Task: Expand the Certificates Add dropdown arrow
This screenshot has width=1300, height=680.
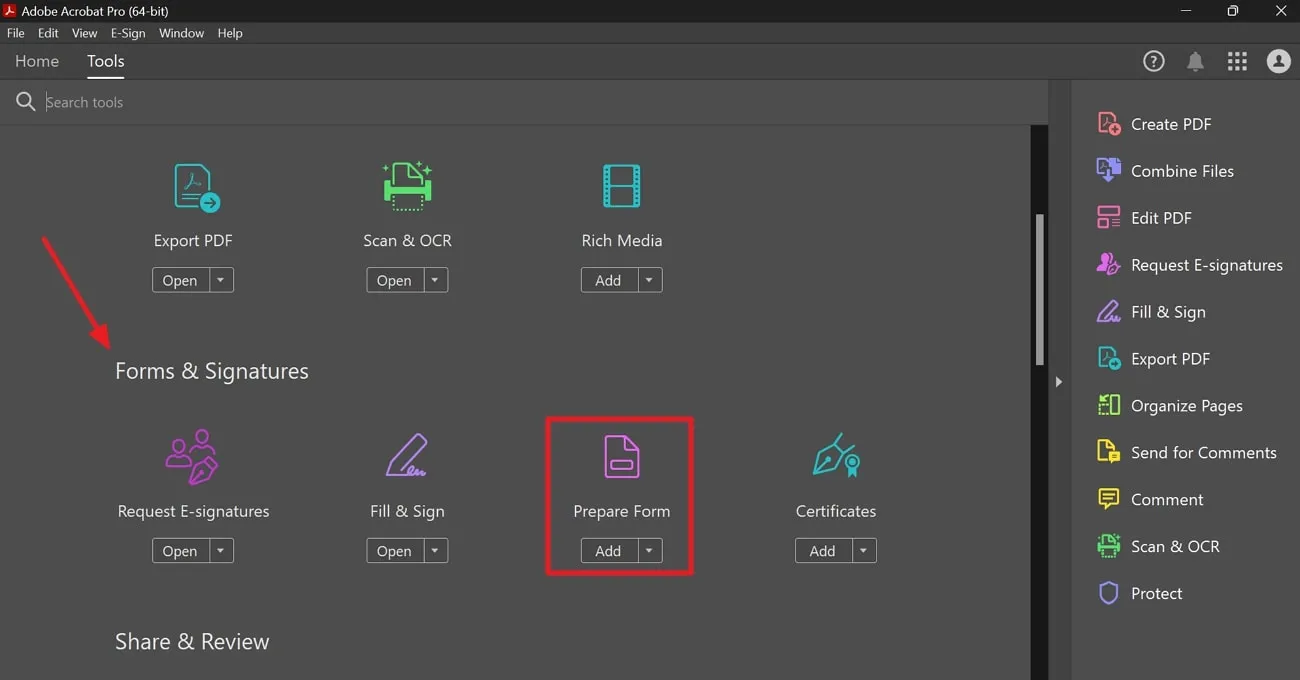Action: (863, 550)
